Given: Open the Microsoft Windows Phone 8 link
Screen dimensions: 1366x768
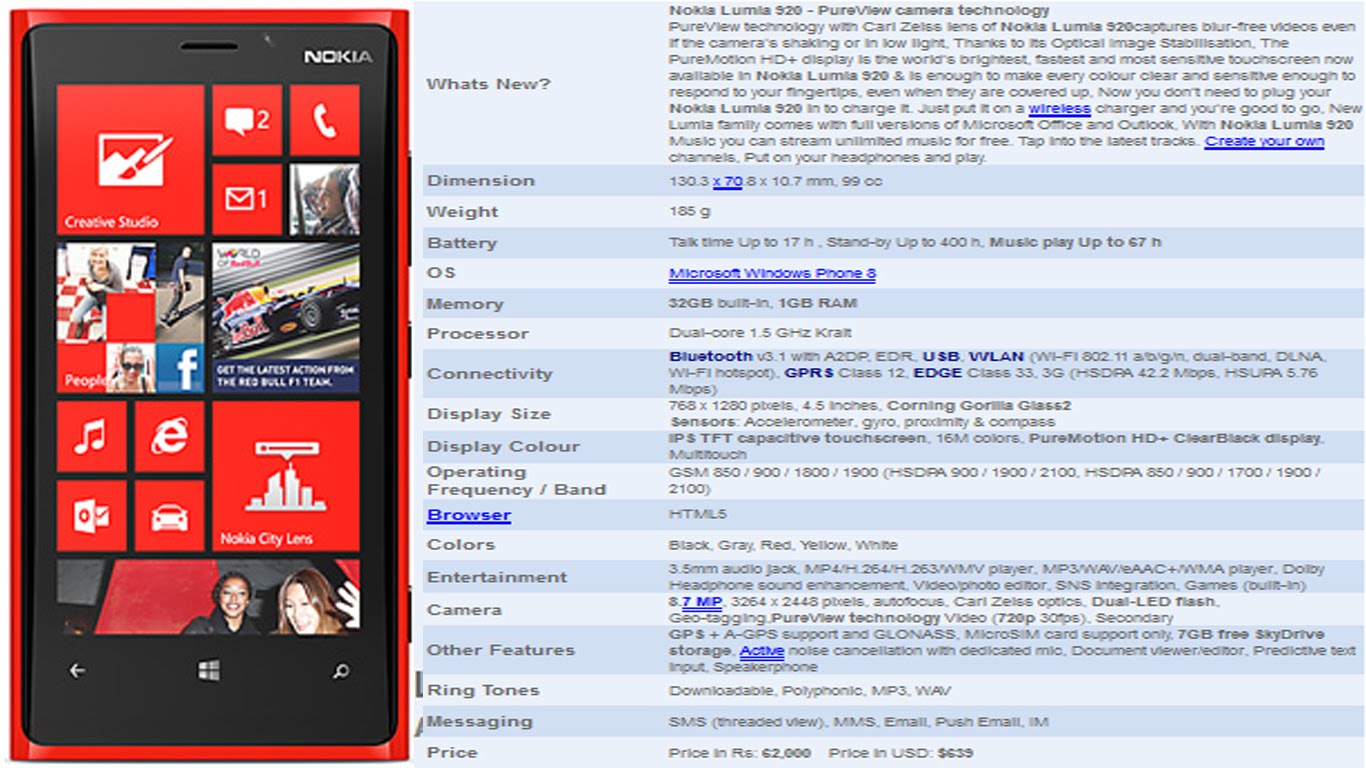Looking at the screenshot, I should (772, 273).
